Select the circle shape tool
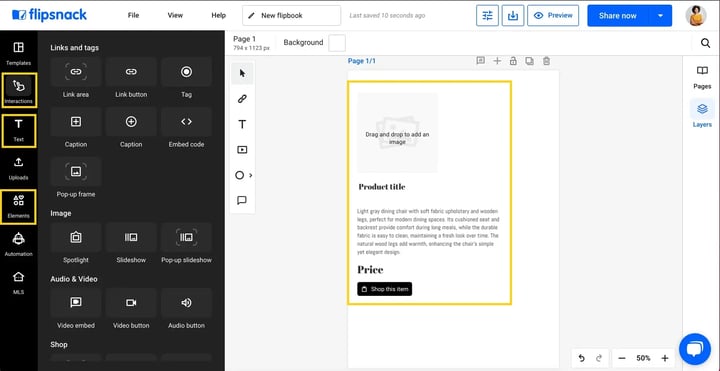 (239, 175)
